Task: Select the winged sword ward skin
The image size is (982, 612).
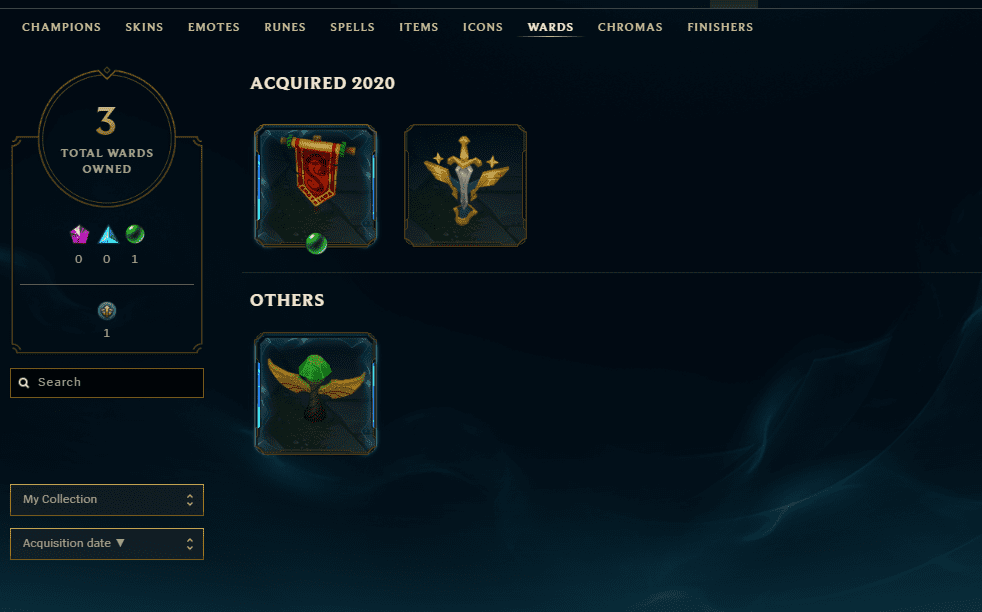Action: 465,185
